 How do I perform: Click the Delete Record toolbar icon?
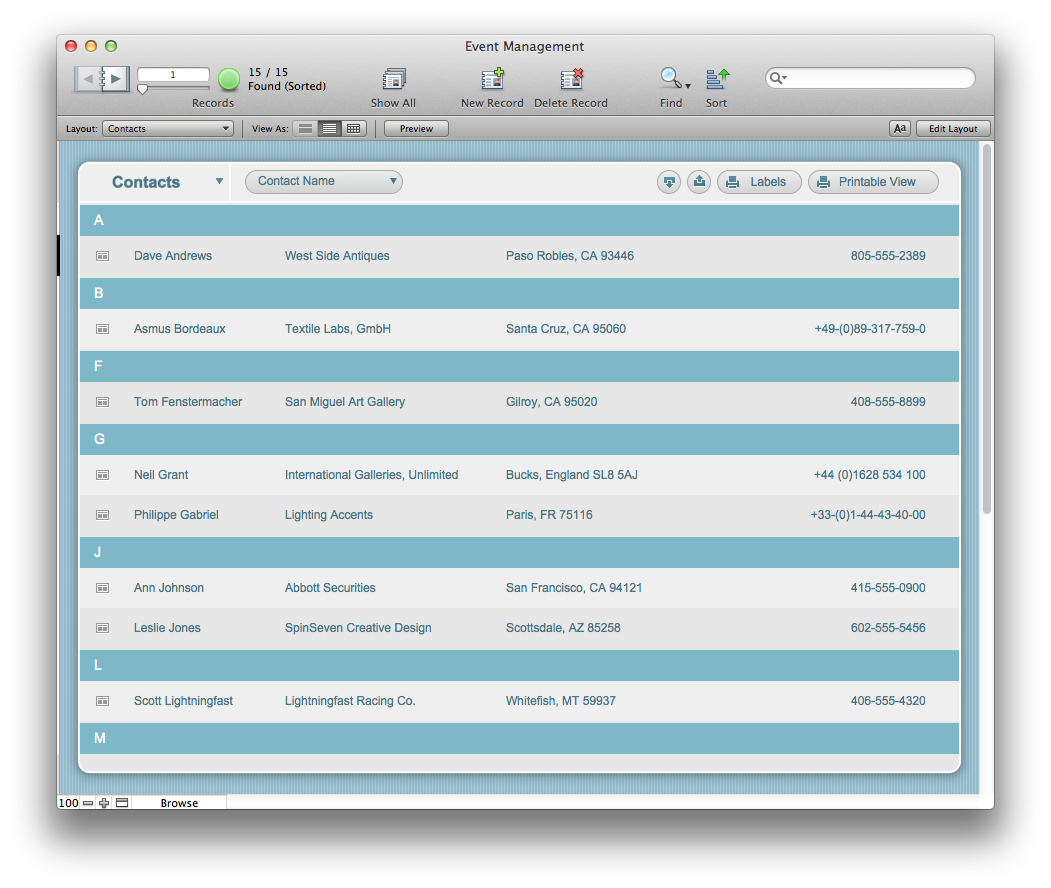coord(571,80)
